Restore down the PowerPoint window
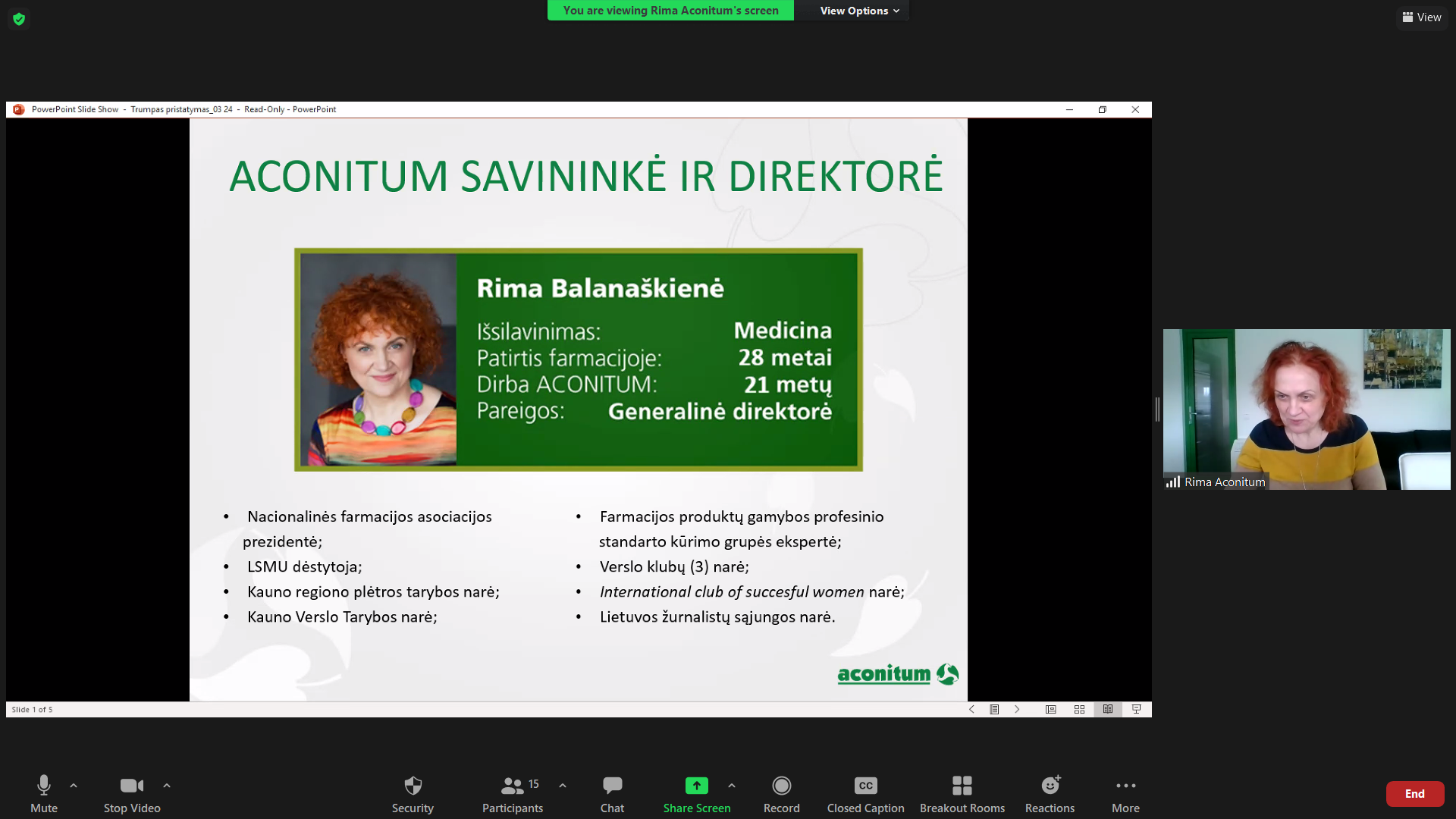 coord(1103,109)
